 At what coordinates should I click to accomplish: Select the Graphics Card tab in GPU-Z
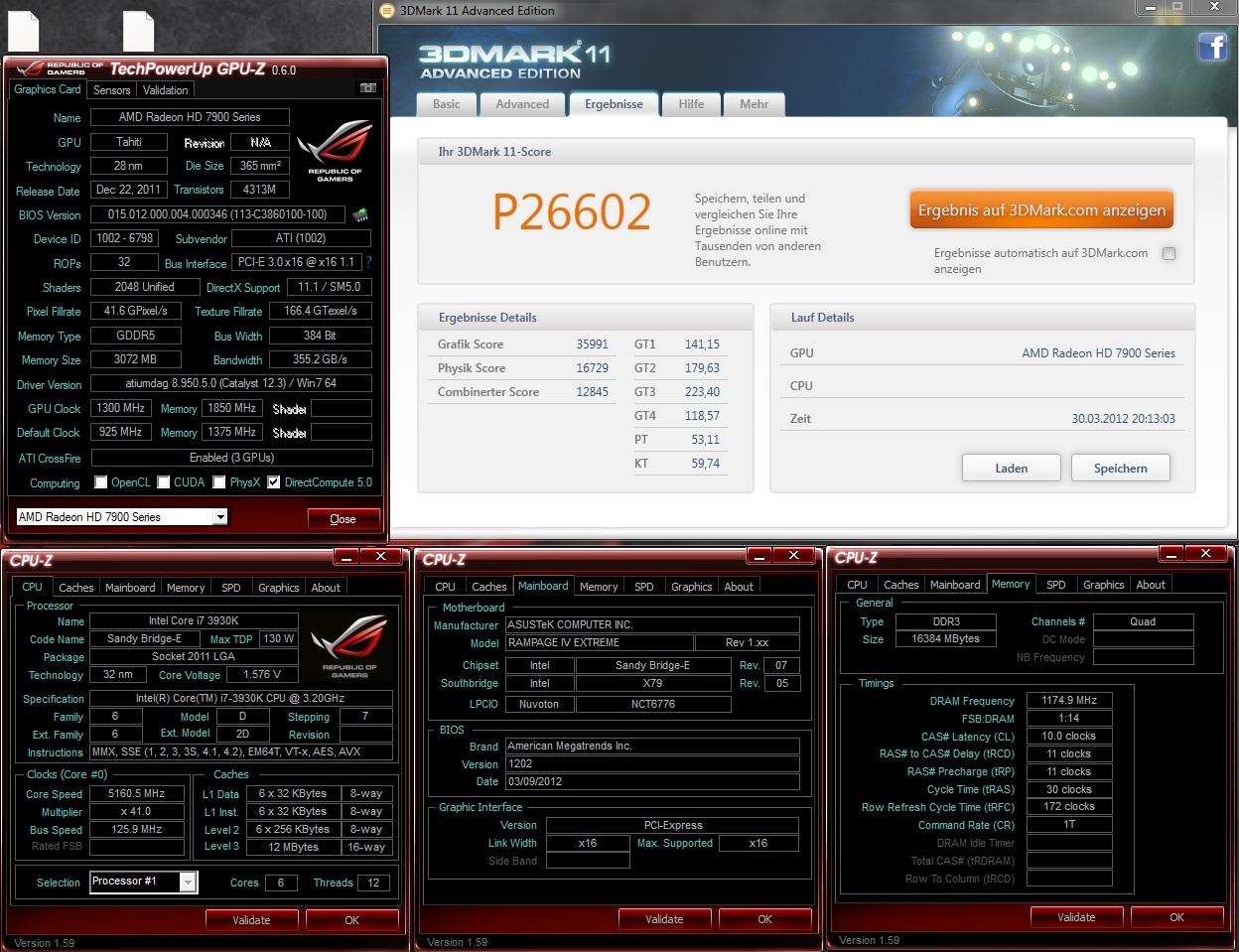coord(48,88)
